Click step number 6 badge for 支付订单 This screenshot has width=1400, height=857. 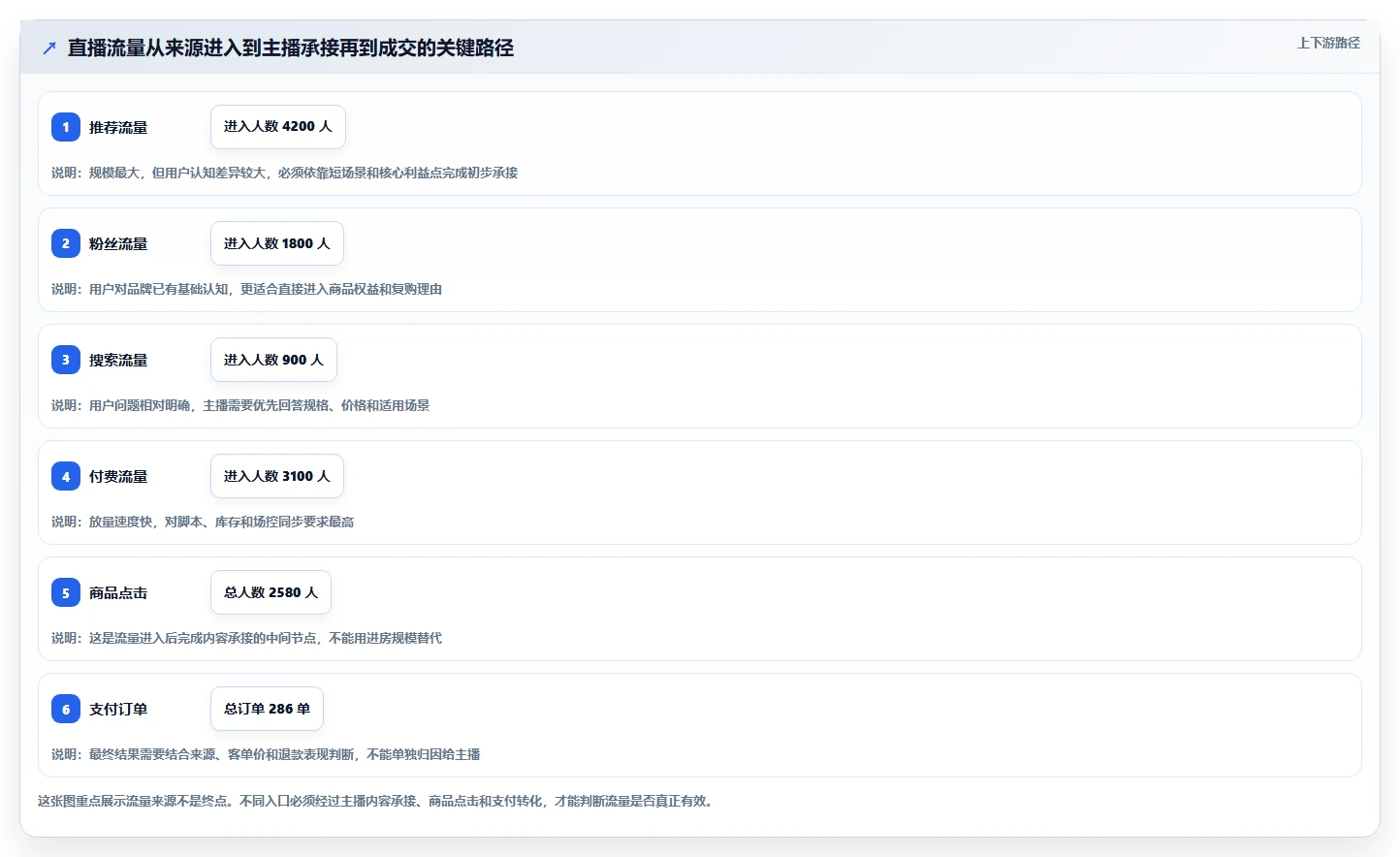[66, 709]
